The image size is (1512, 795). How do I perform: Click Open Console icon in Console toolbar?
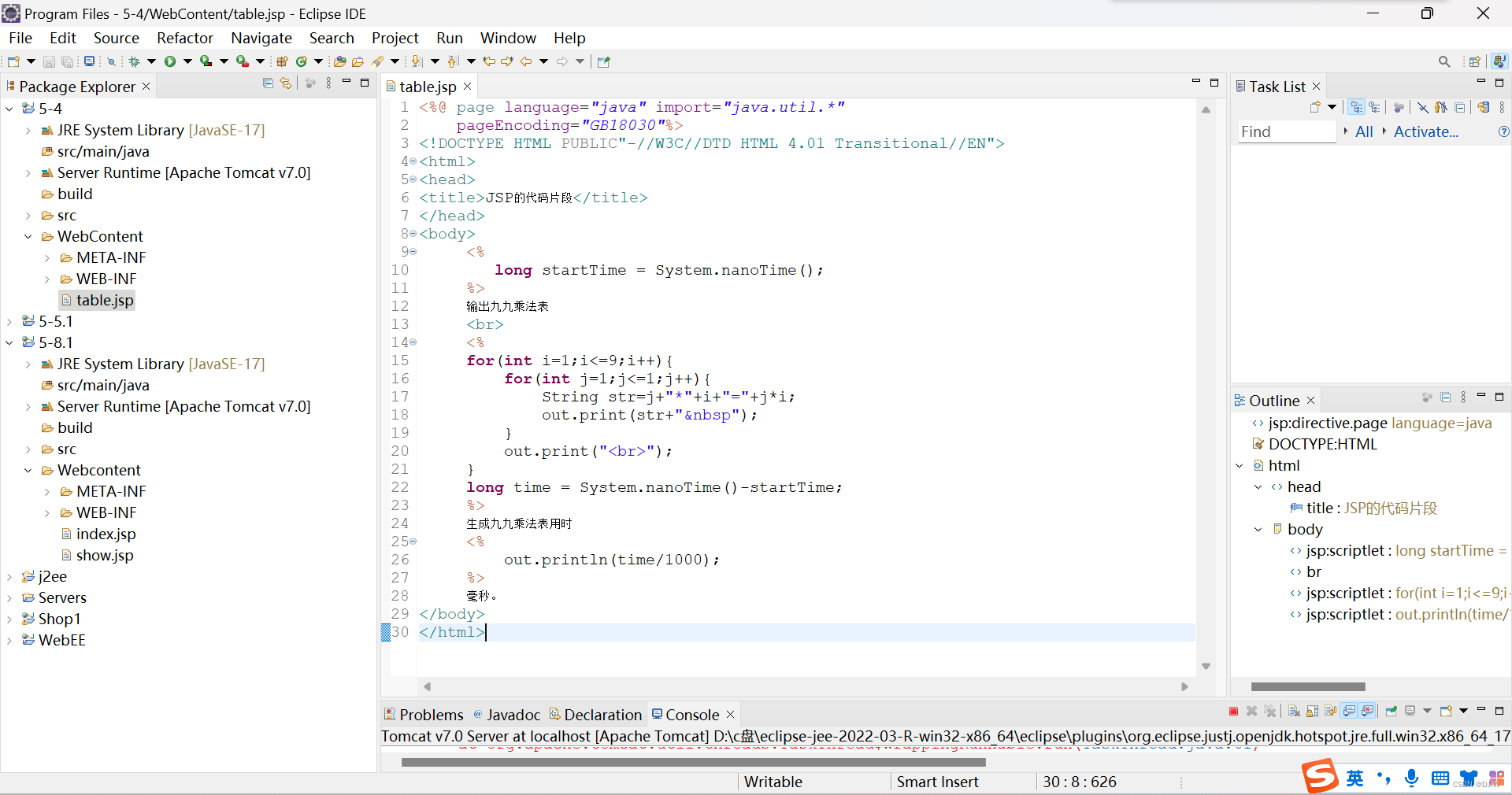click(1446, 711)
